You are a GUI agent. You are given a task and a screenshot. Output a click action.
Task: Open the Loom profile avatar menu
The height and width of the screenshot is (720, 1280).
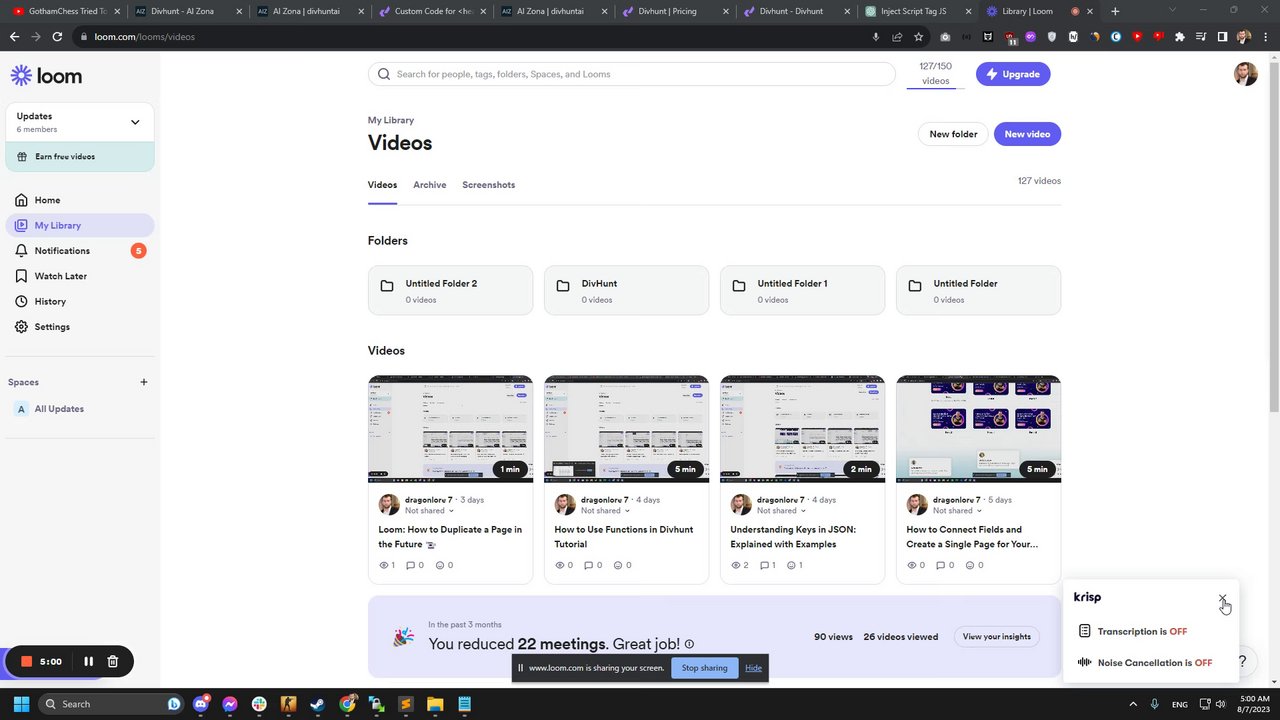[1245, 74]
